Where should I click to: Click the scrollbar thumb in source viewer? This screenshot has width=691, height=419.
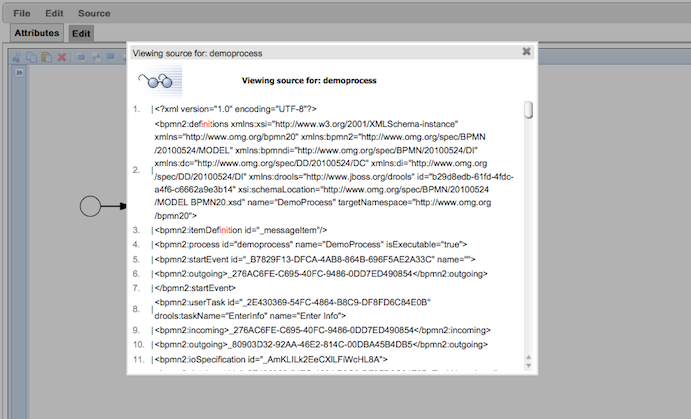pyautogui.click(x=528, y=110)
